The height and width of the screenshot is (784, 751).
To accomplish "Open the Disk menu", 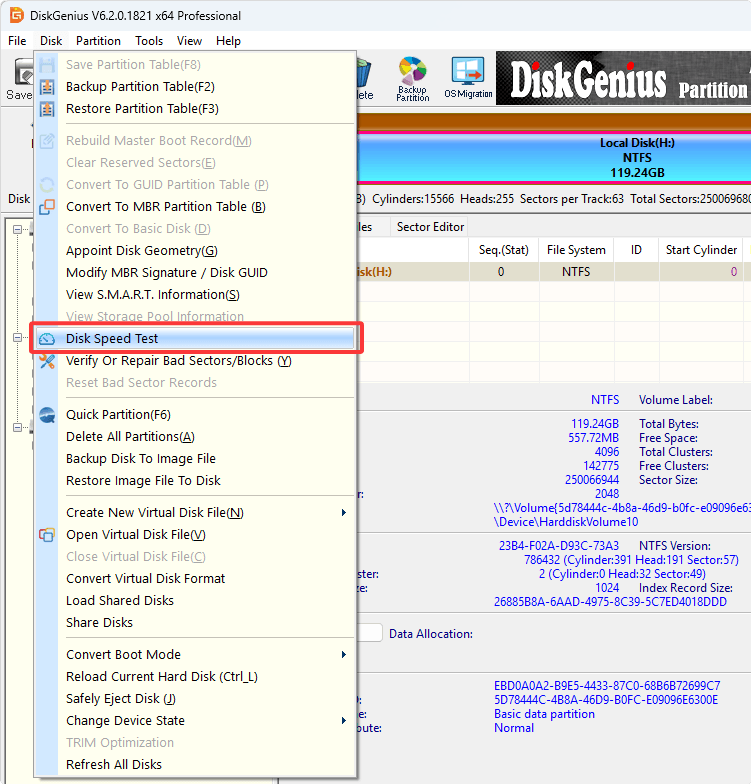I will point(51,40).
